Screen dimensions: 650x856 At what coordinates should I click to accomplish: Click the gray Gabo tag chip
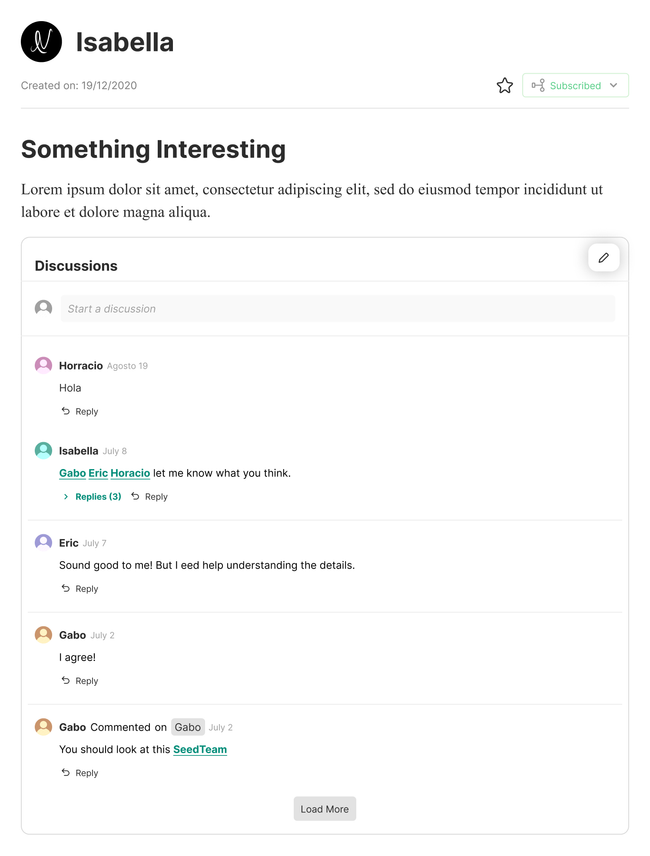[x=188, y=727]
